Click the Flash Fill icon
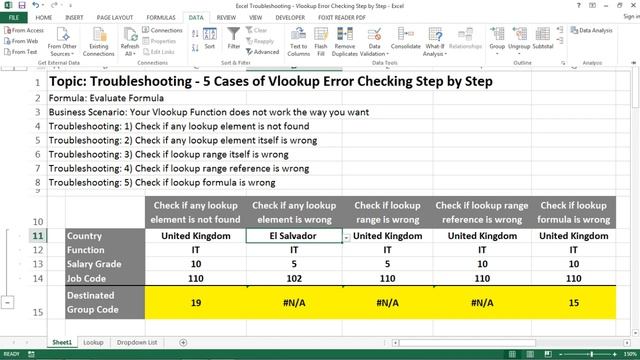This screenshot has width=640, height=360. 321,42
